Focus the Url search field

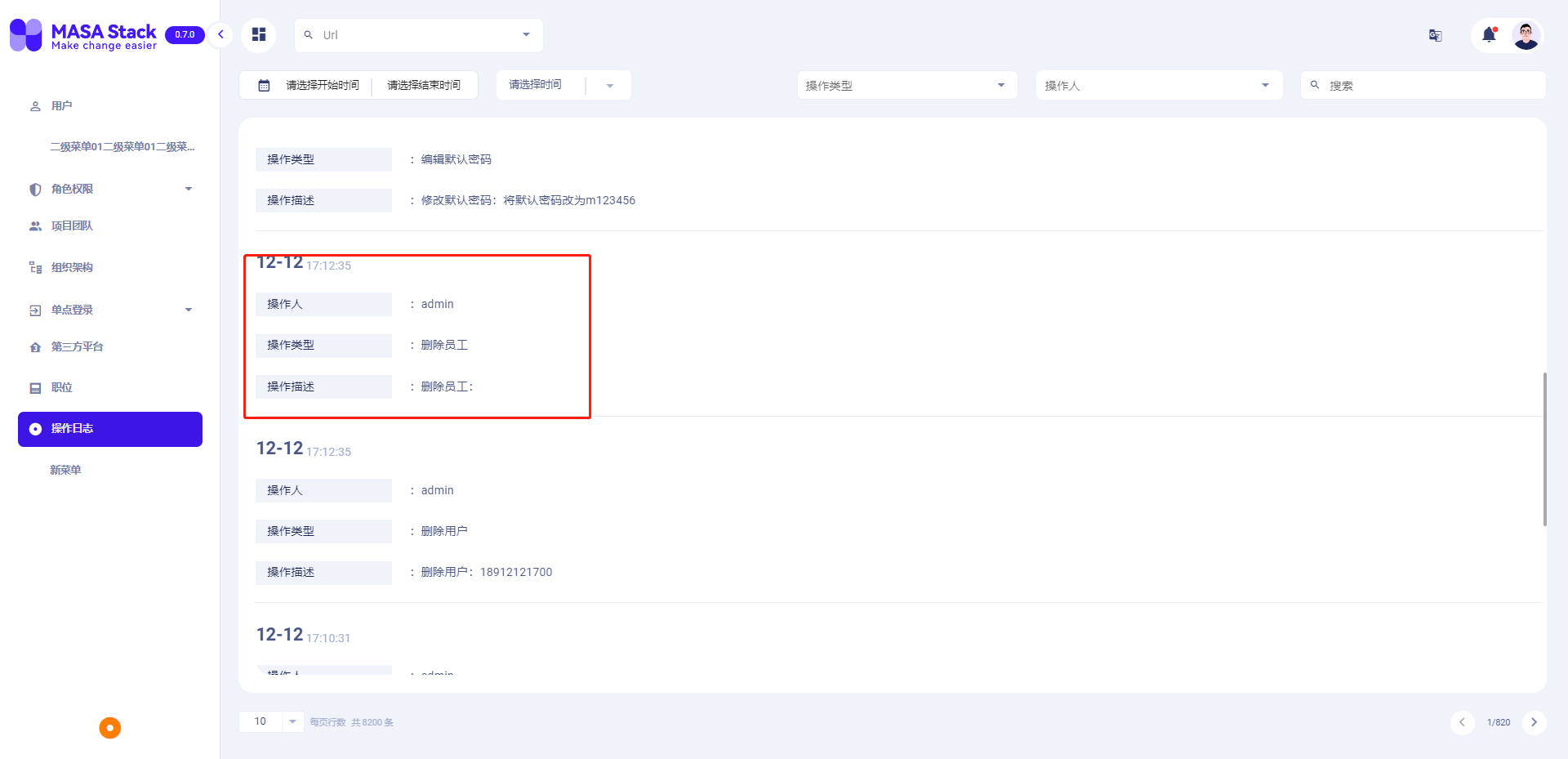(416, 35)
